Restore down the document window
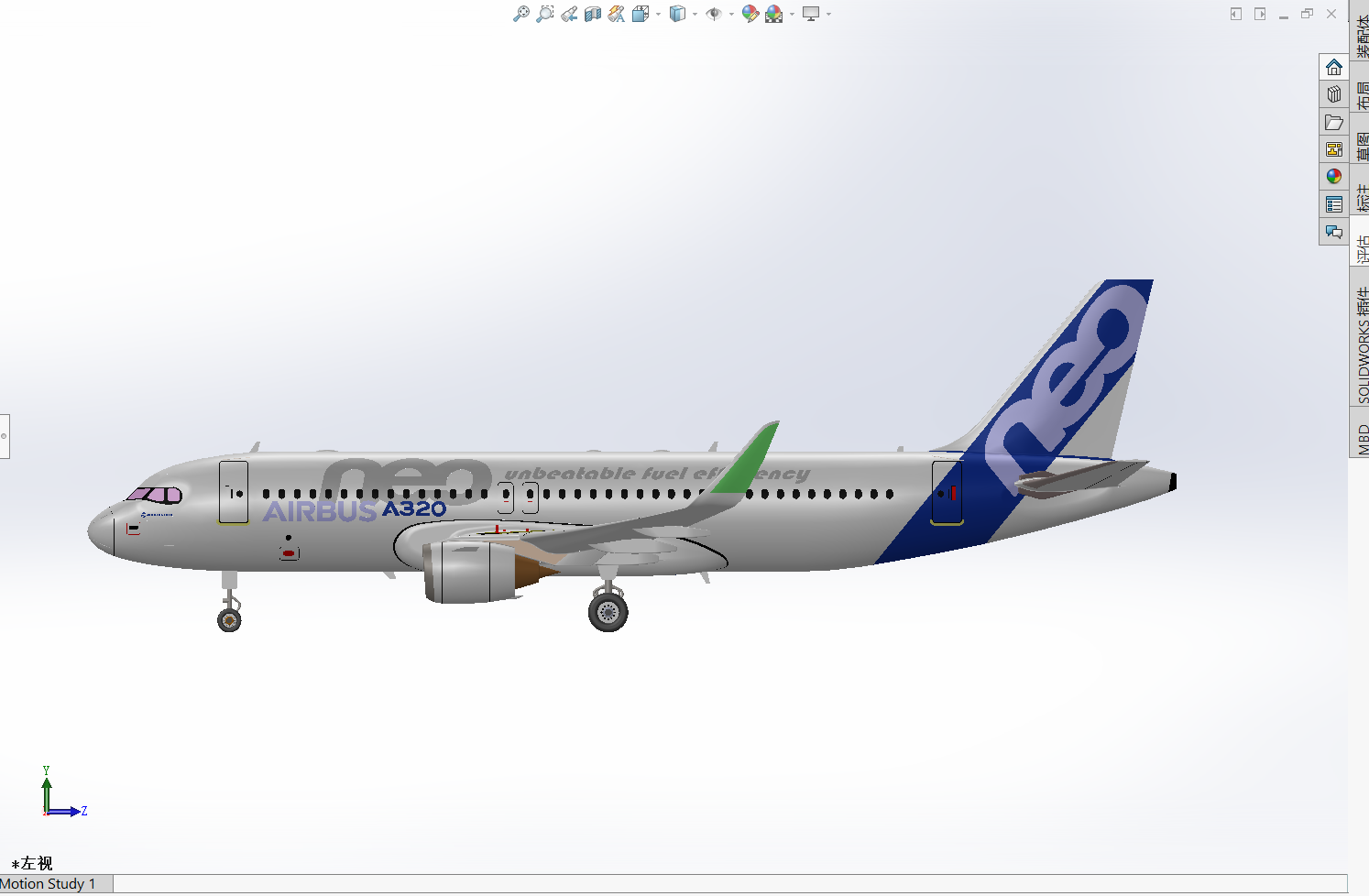Viewport: 1369px width, 896px height. click(x=1308, y=14)
